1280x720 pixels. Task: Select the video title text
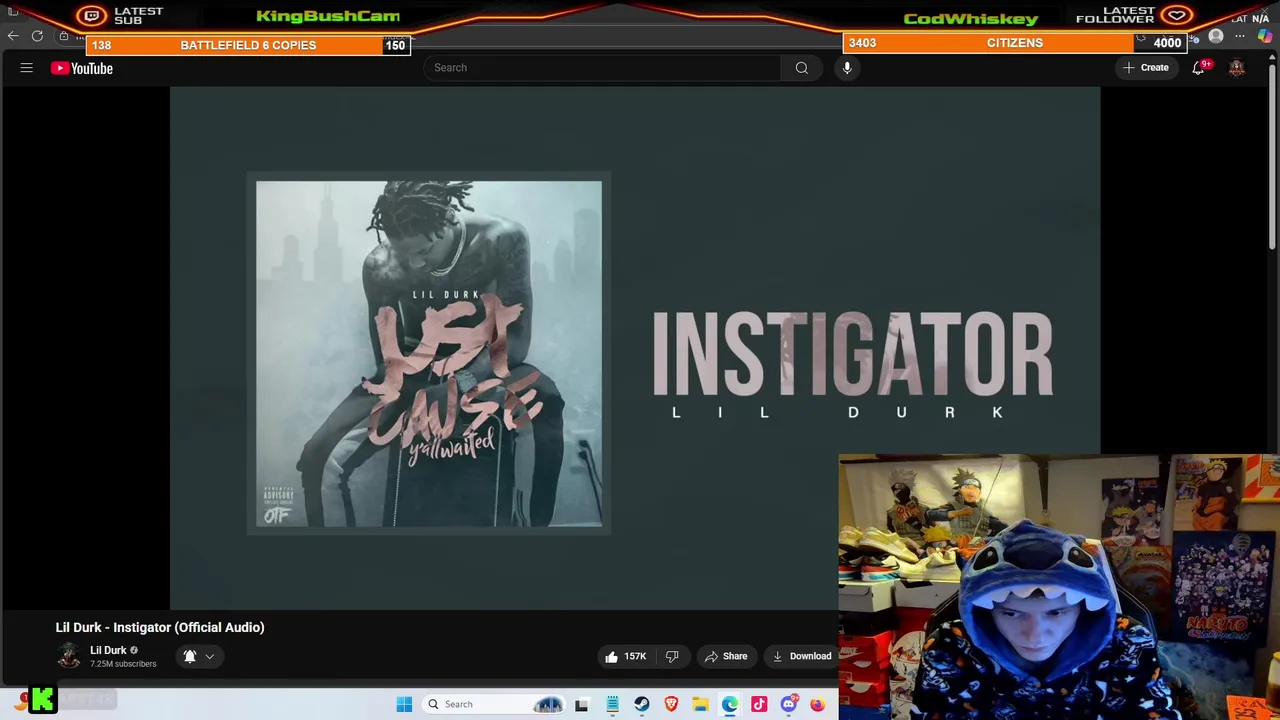click(x=160, y=627)
